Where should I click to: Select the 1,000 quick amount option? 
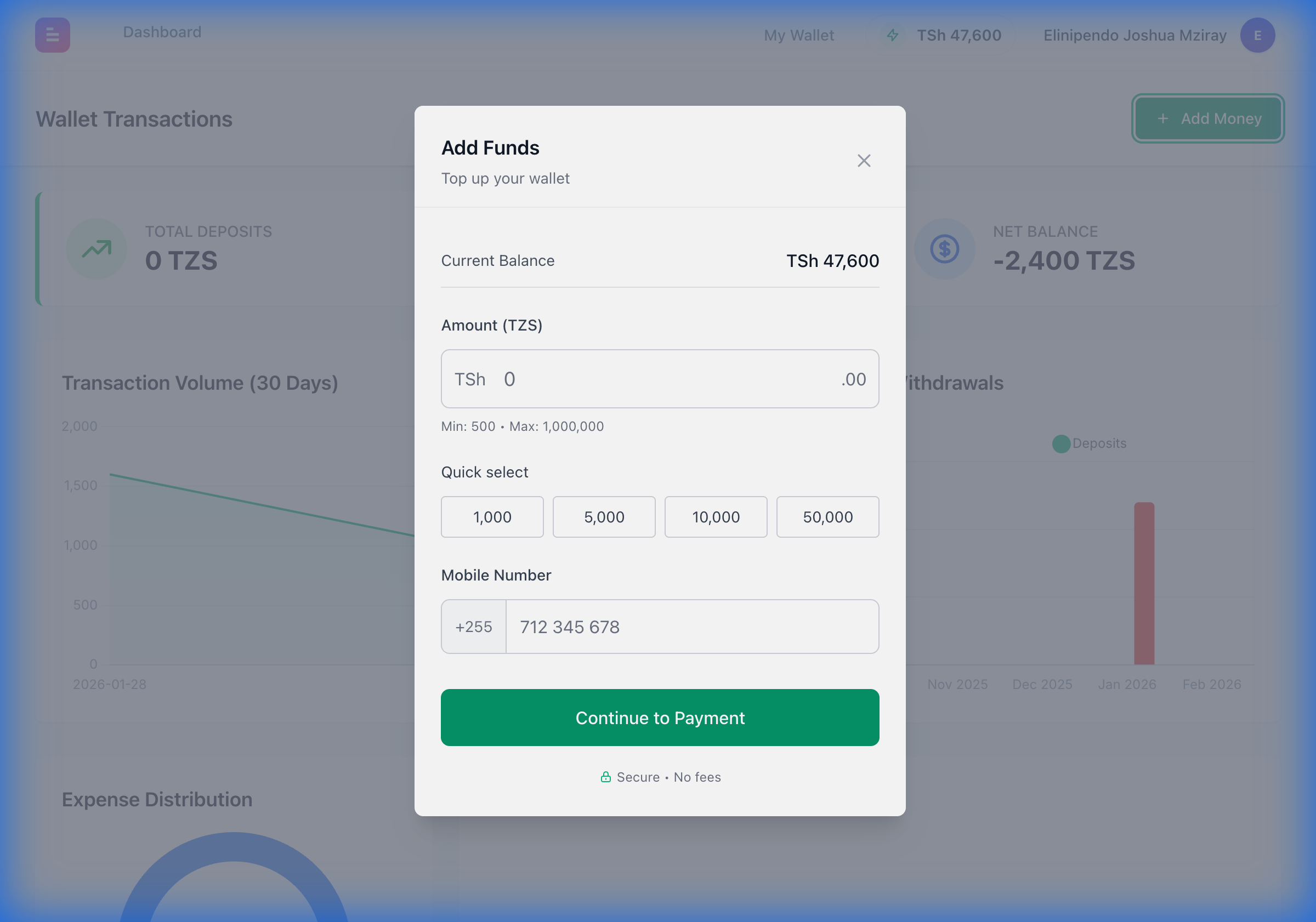pyautogui.click(x=492, y=516)
